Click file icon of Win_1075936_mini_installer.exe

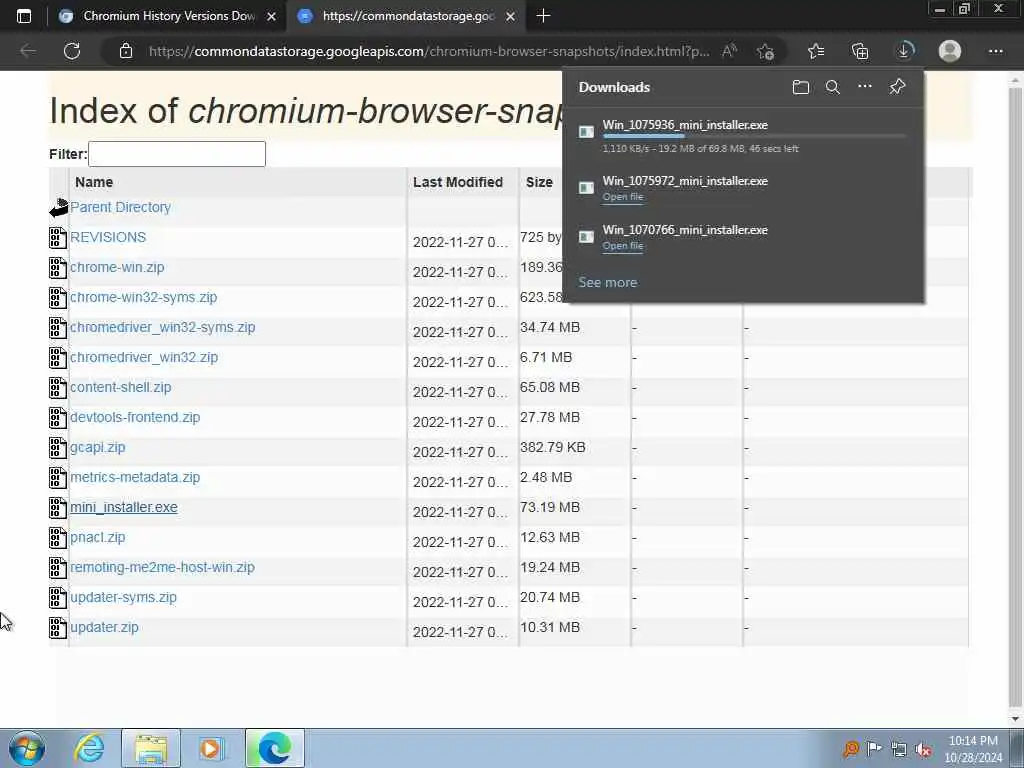tap(586, 132)
